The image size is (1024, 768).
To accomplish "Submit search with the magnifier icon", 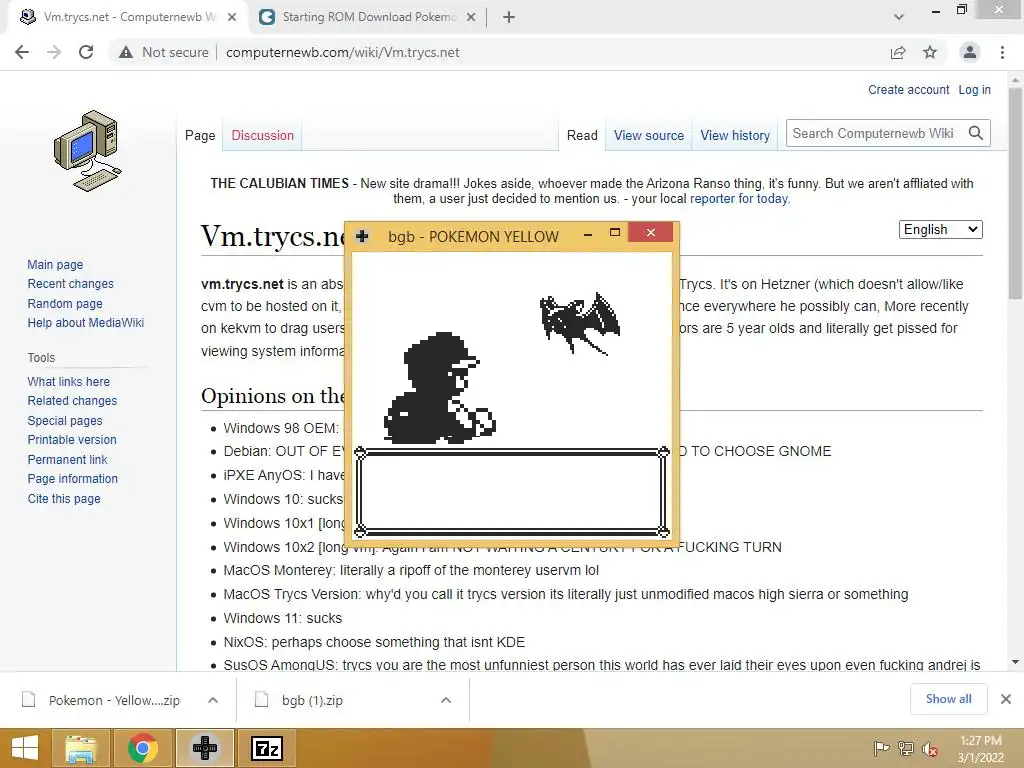I will [x=976, y=133].
